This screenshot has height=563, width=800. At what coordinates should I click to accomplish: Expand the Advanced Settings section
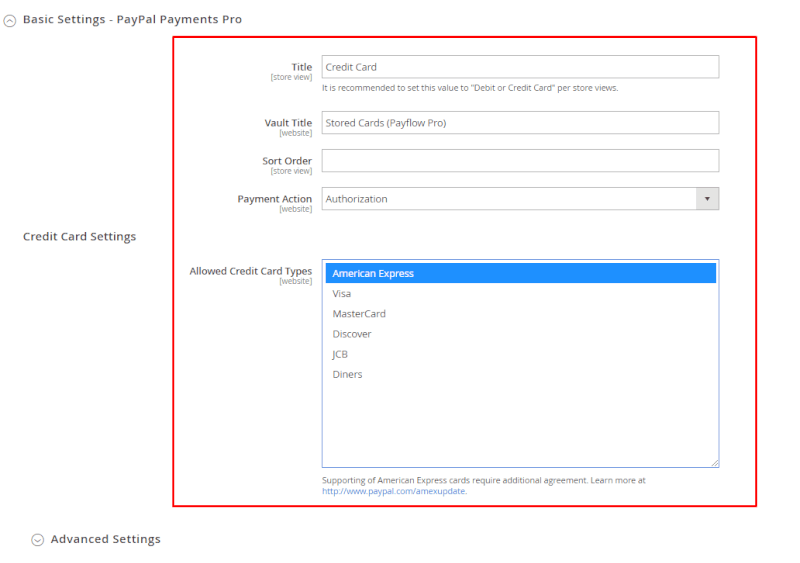[x=37, y=540]
